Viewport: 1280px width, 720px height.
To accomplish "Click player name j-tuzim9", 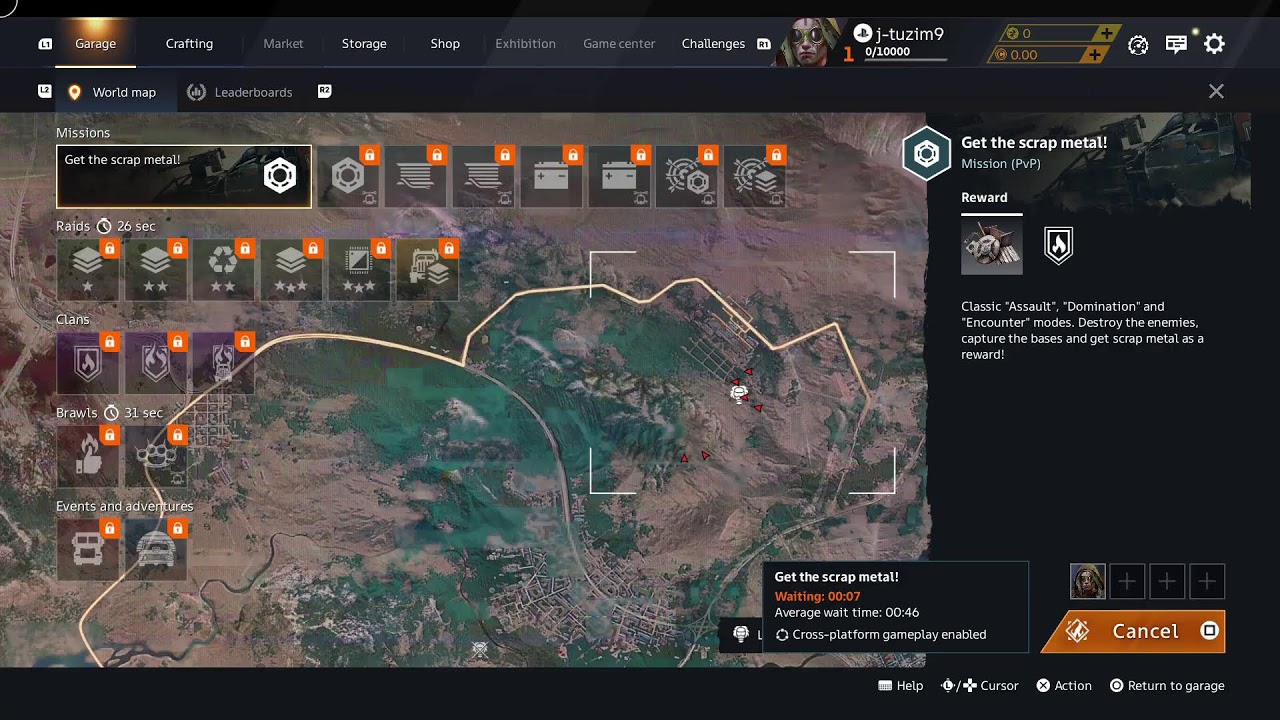I will [x=909, y=34].
